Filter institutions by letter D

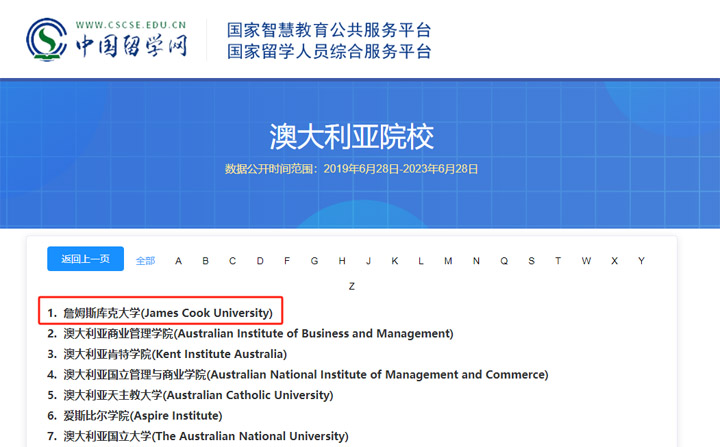tap(260, 261)
